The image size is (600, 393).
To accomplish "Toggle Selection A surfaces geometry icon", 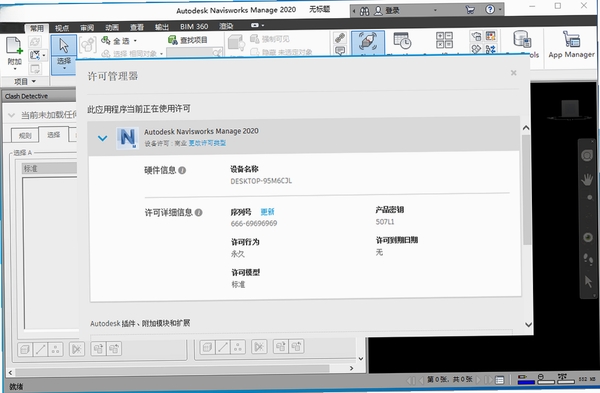I will coord(25,349).
